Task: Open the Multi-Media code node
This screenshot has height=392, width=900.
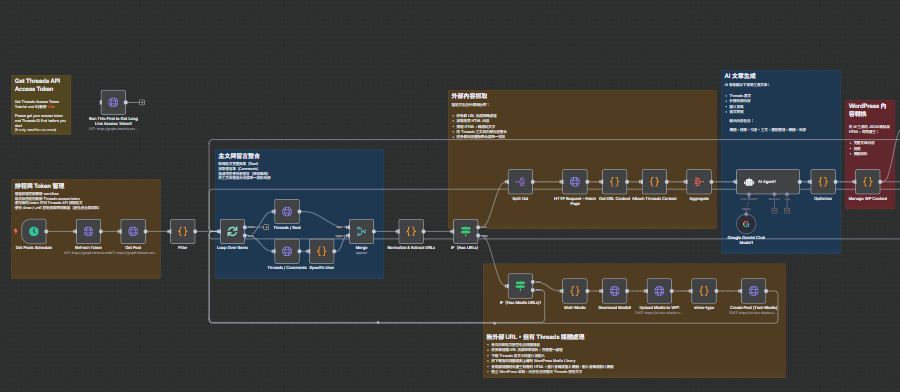Action: tap(575, 291)
